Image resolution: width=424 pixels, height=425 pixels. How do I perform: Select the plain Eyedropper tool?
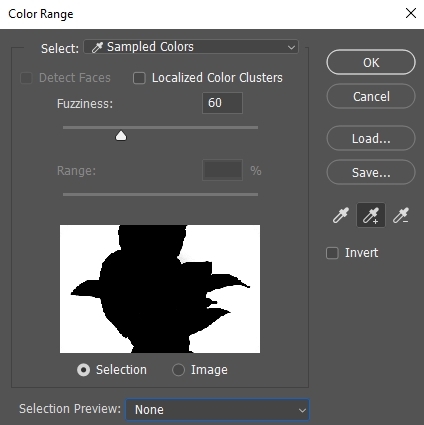point(341,215)
